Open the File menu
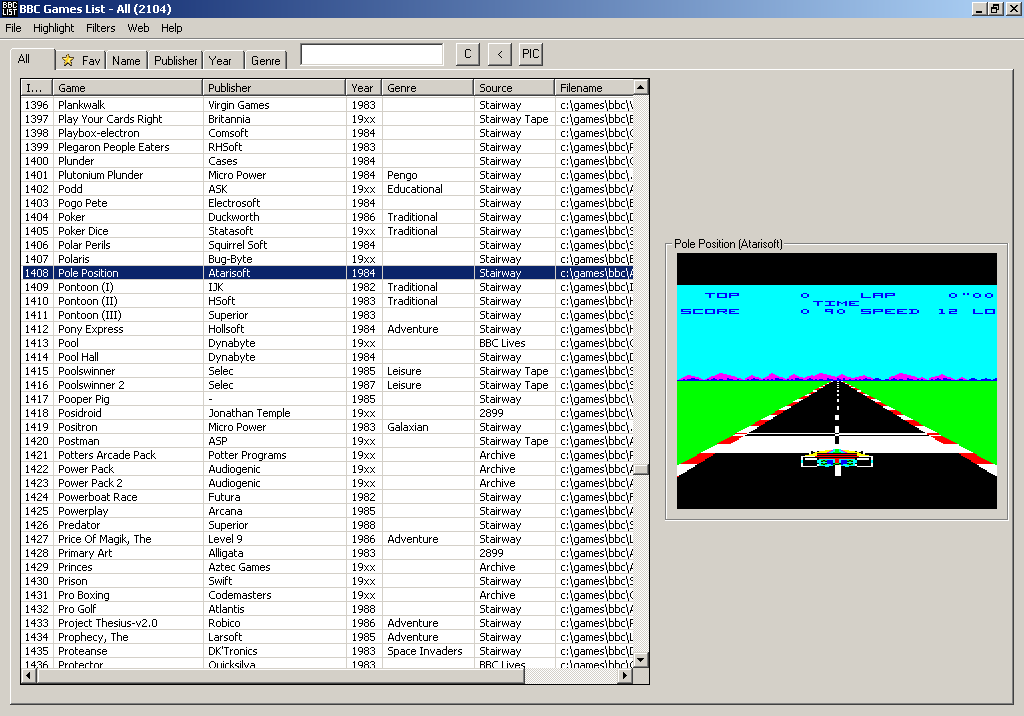Image resolution: width=1024 pixels, height=716 pixels. [13, 28]
